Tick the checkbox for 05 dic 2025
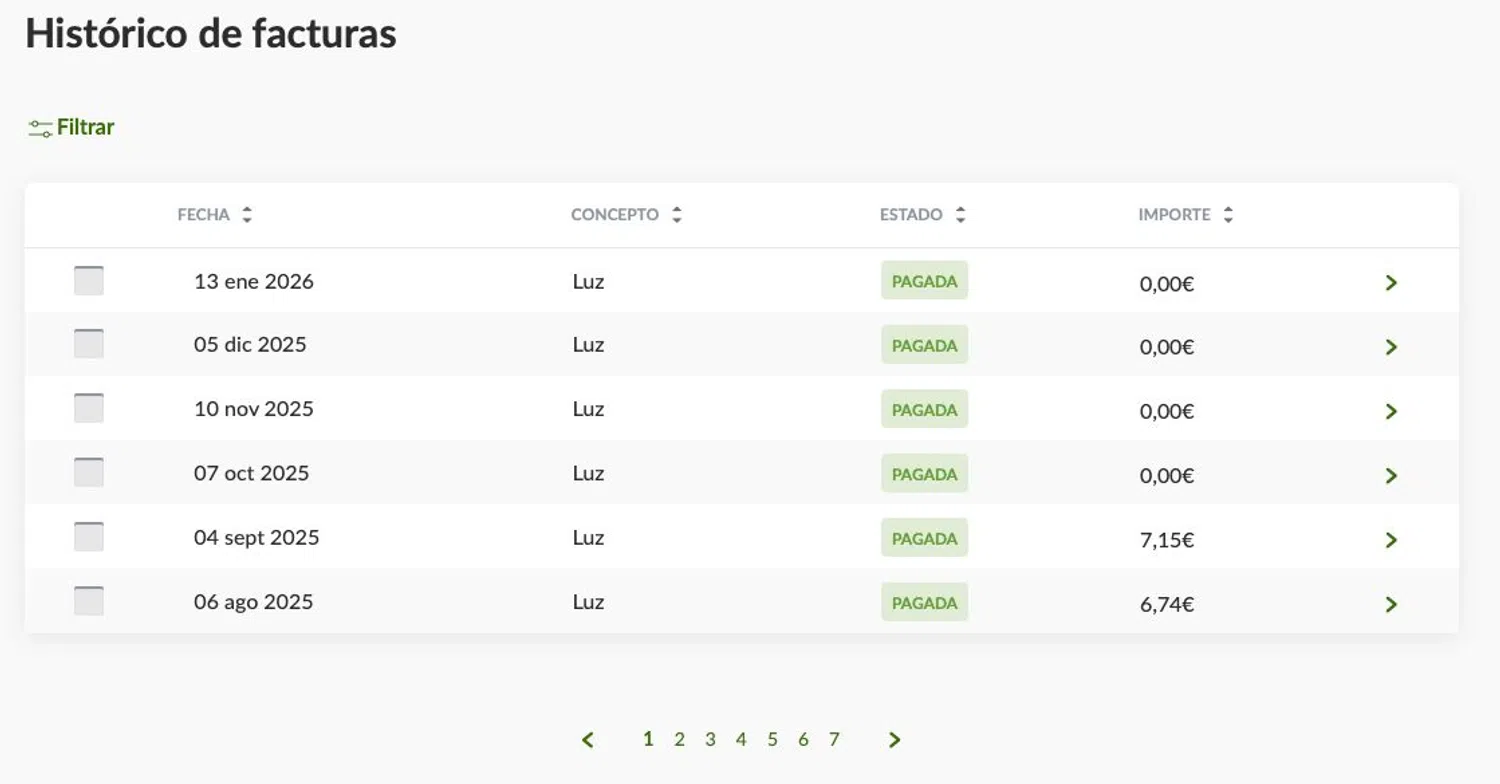 point(89,344)
